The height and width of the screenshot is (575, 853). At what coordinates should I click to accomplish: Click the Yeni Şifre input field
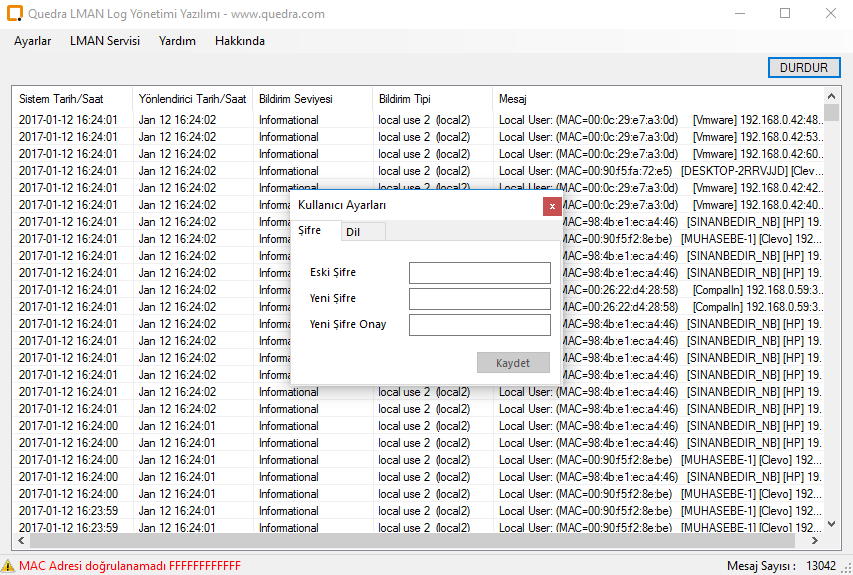(479, 299)
